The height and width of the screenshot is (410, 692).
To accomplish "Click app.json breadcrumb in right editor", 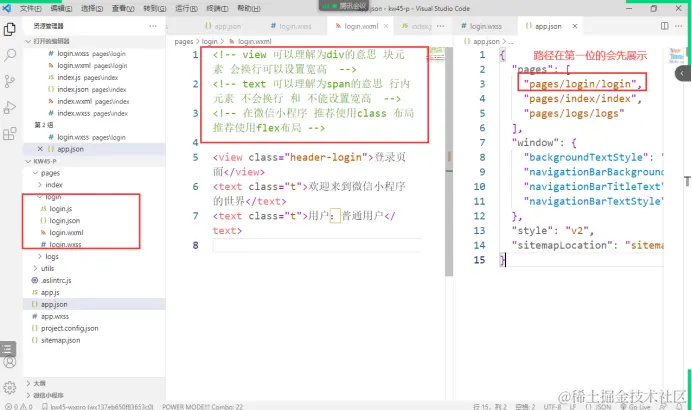I will (x=486, y=41).
